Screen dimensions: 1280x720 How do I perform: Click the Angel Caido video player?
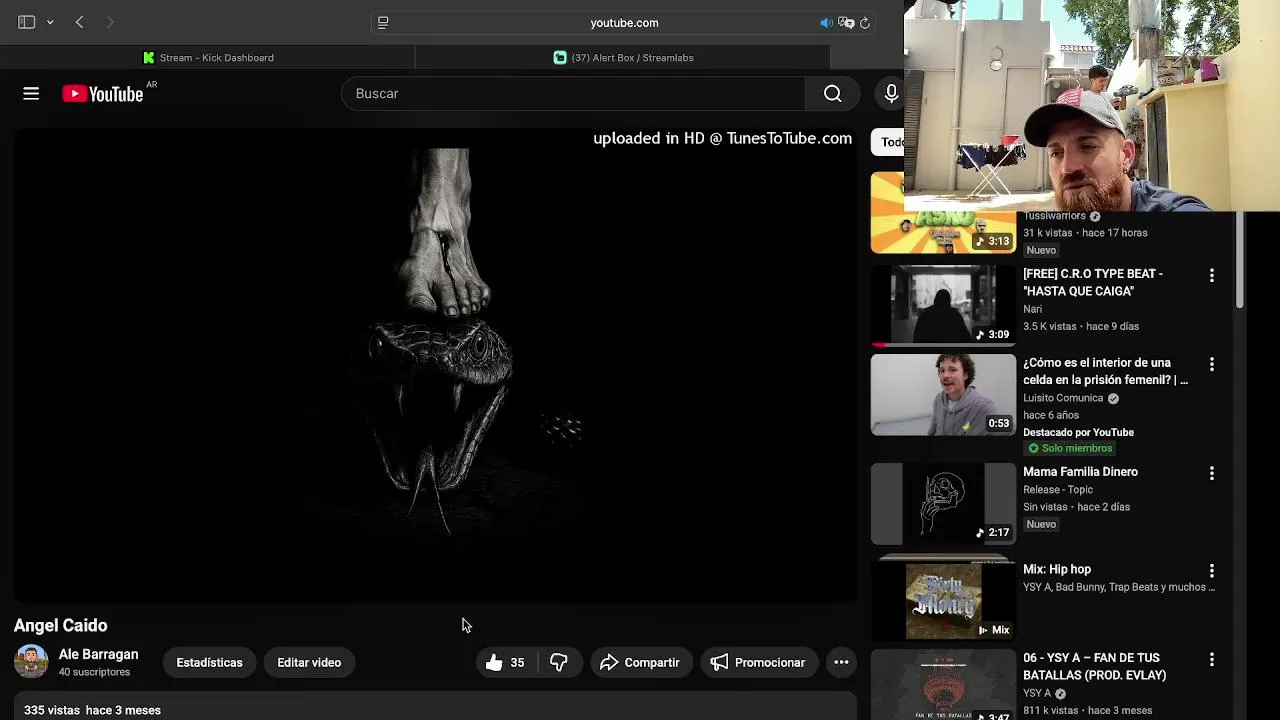coord(435,365)
